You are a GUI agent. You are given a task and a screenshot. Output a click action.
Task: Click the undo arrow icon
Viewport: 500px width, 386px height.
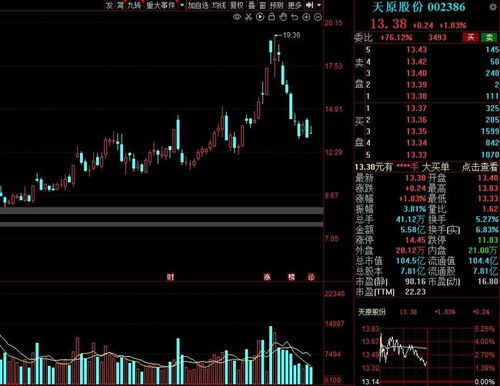294,17
